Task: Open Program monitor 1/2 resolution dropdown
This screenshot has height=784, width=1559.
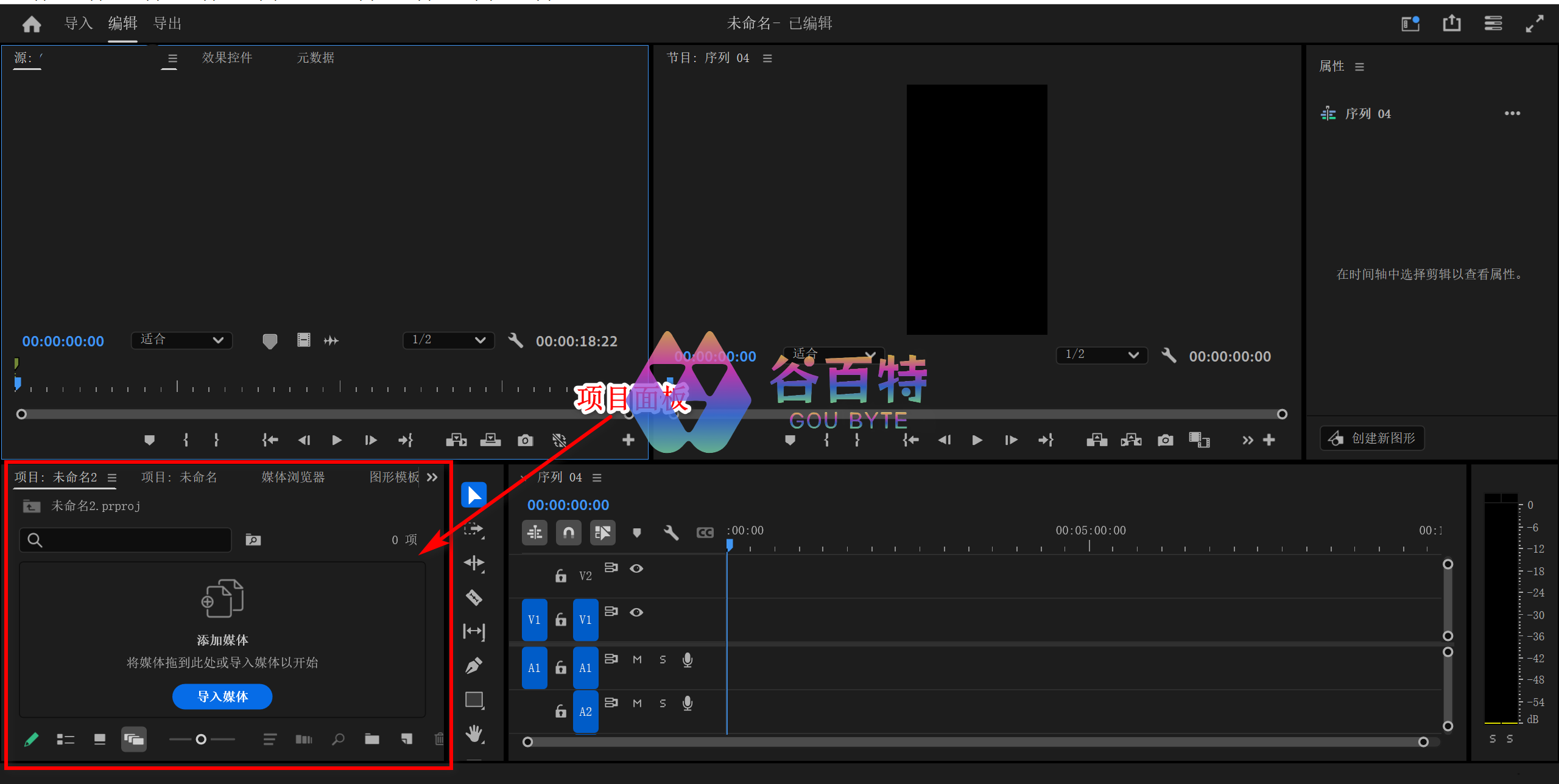Action: (1101, 355)
